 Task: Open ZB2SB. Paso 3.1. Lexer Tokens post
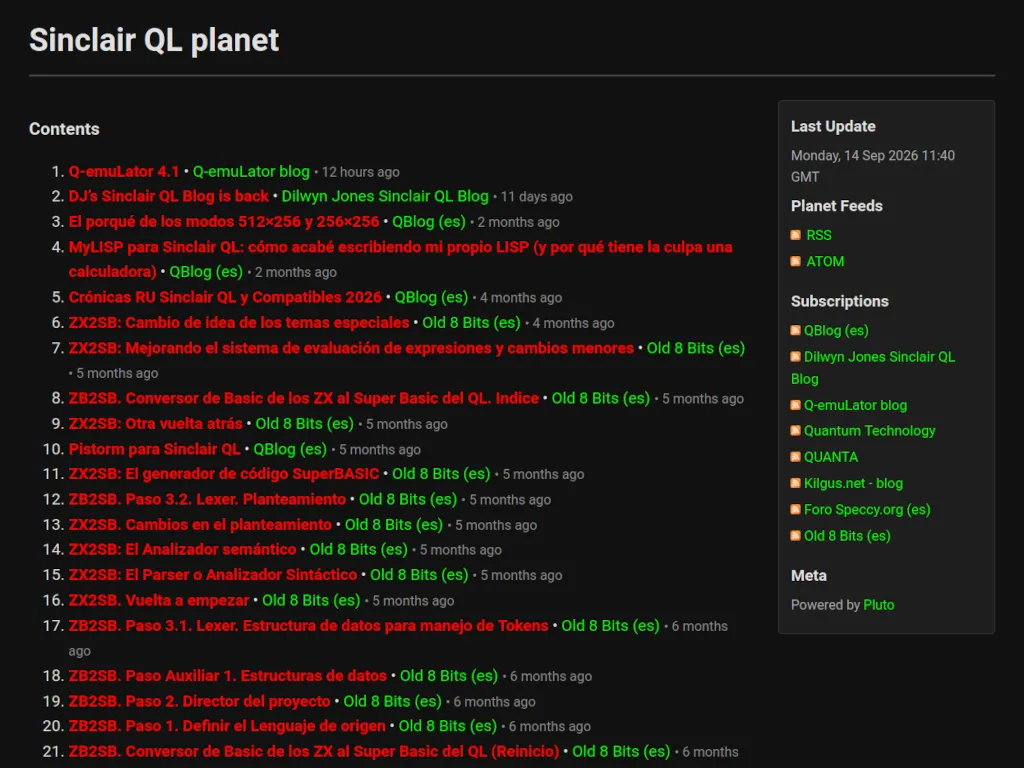click(x=308, y=626)
